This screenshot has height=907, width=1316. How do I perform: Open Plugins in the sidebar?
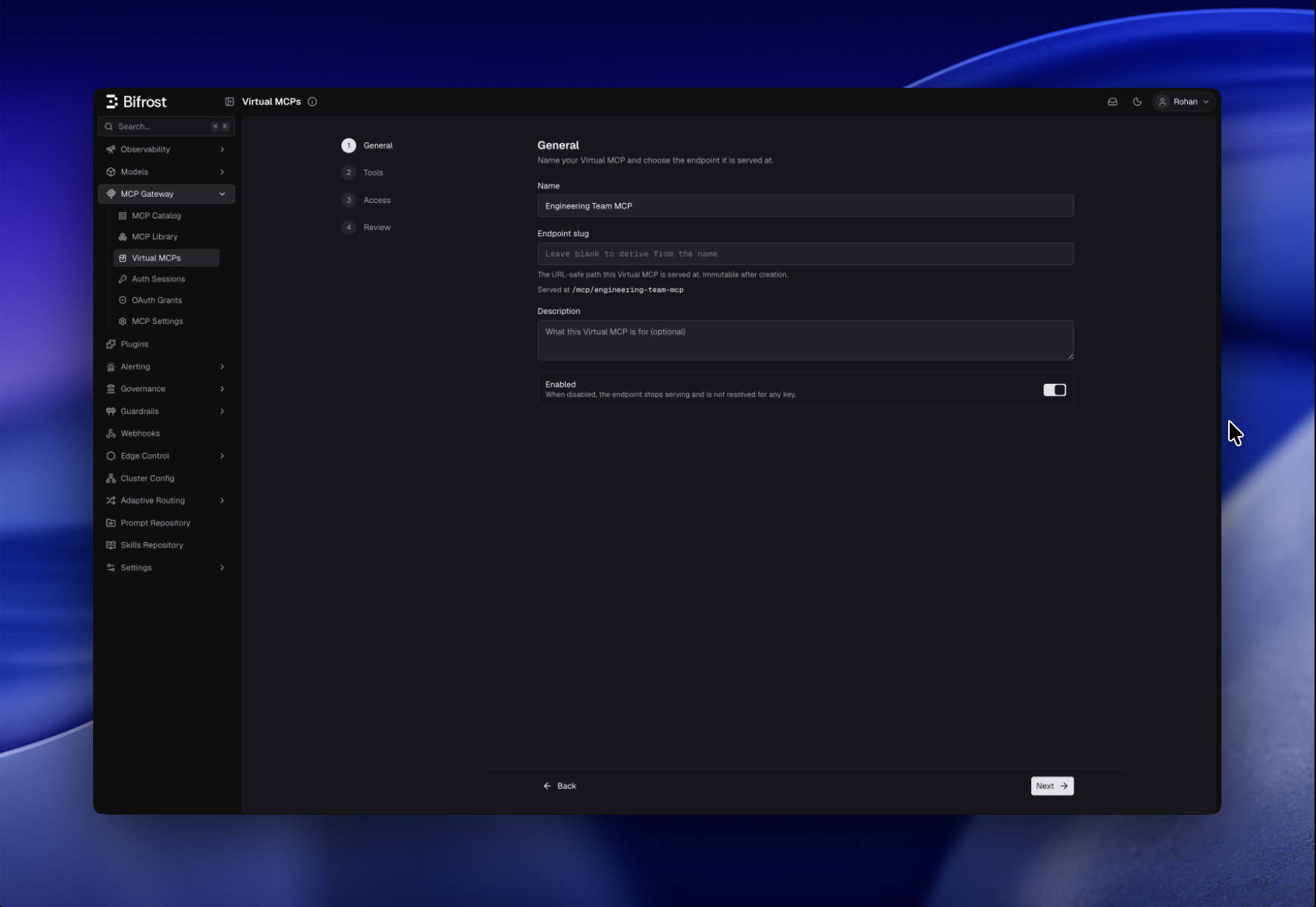tap(166, 344)
